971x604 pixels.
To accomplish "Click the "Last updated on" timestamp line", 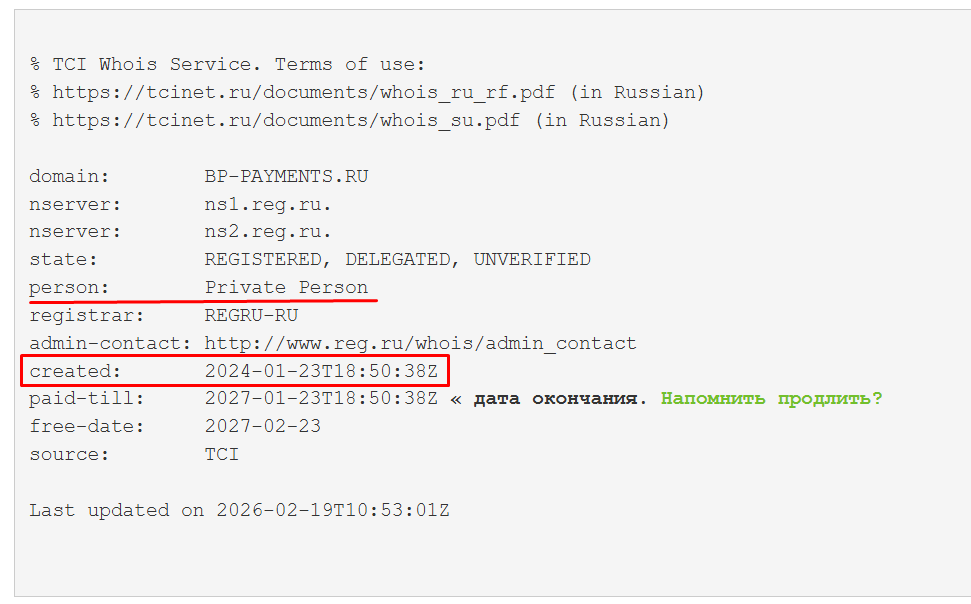I will 239,510.
